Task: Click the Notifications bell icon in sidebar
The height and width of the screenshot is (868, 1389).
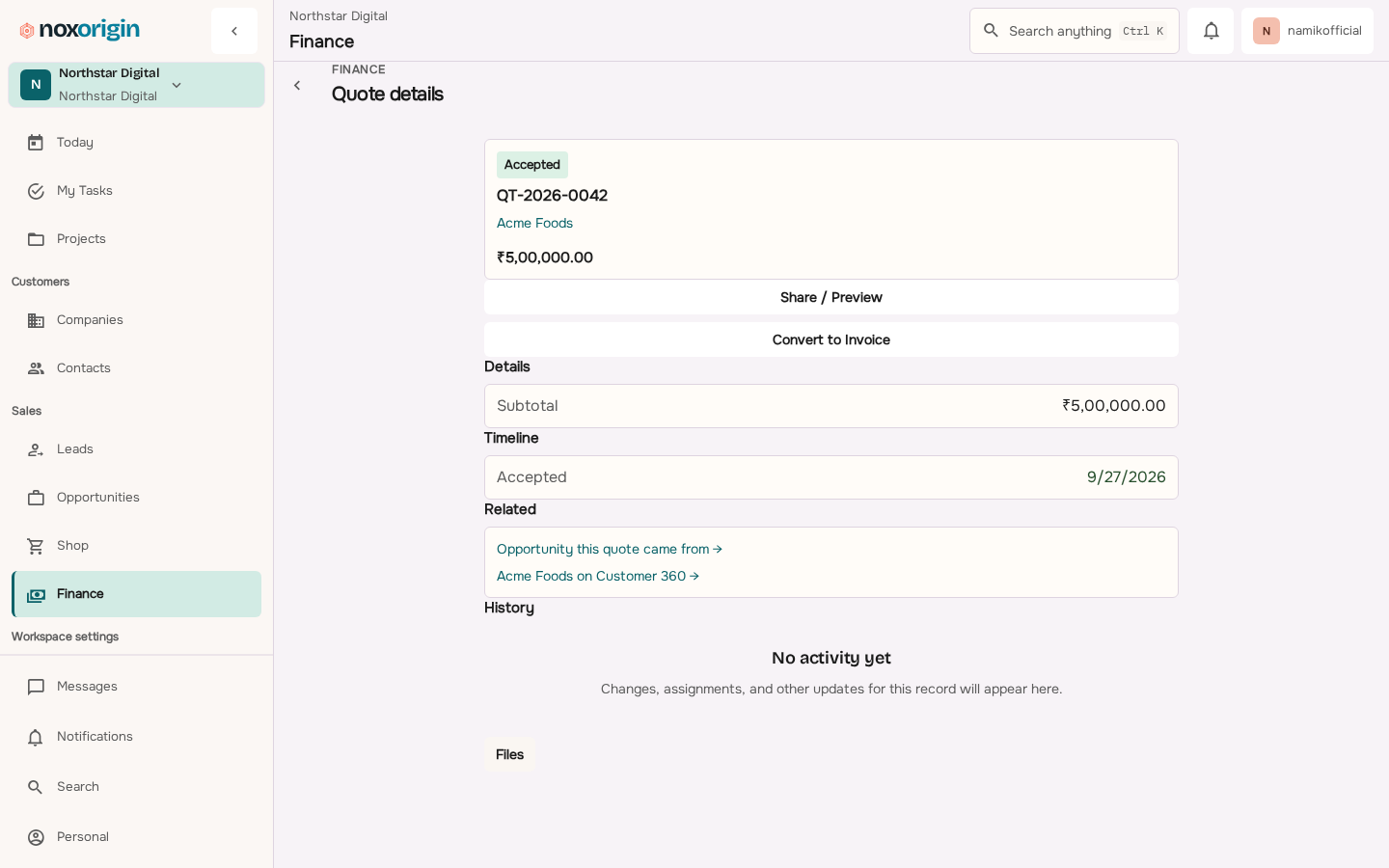Action: [36, 737]
